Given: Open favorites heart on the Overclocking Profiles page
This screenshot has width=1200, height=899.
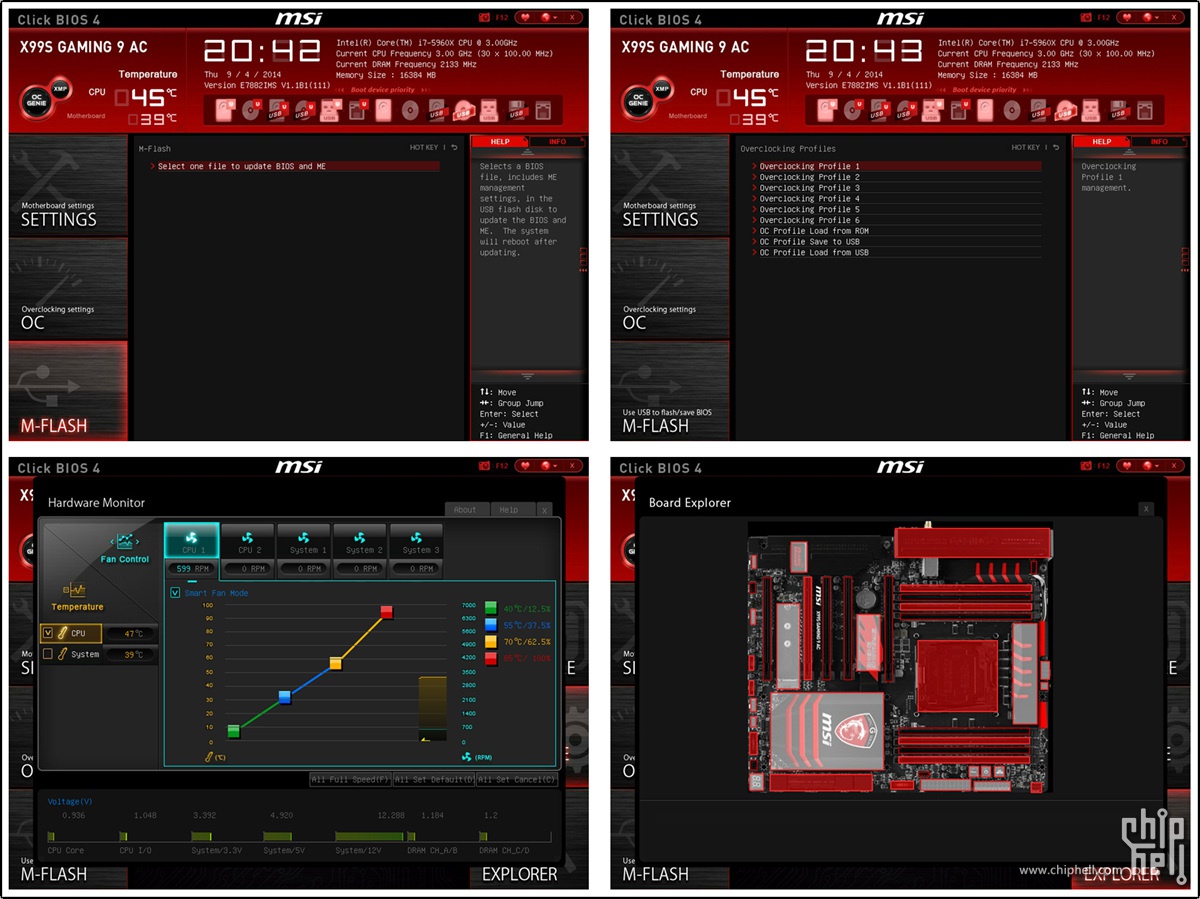Looking at the screenshot, I should 1129,17.
